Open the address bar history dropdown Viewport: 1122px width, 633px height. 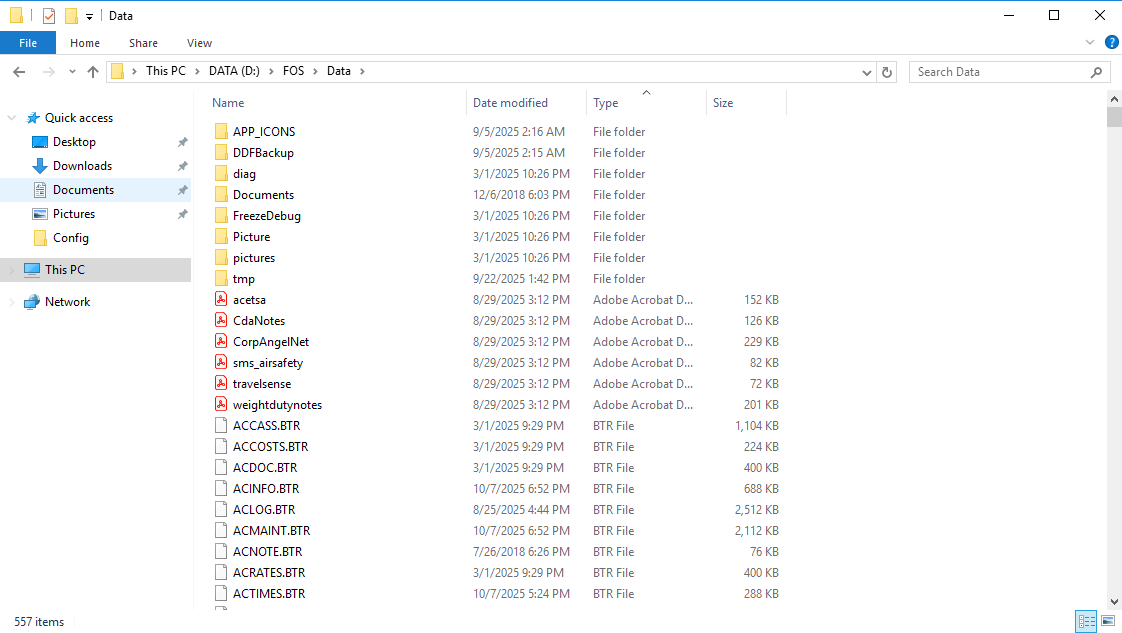[x=867, y=72]
